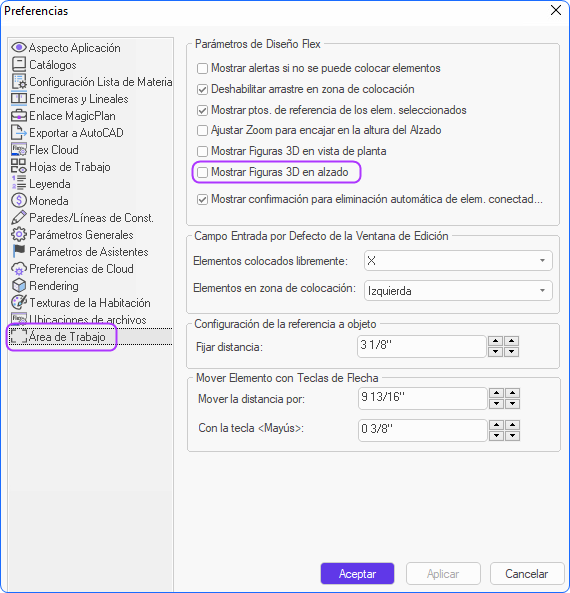Uncheck Deshabilitar arrastre en zona de colocación

[x=202, y=90]
